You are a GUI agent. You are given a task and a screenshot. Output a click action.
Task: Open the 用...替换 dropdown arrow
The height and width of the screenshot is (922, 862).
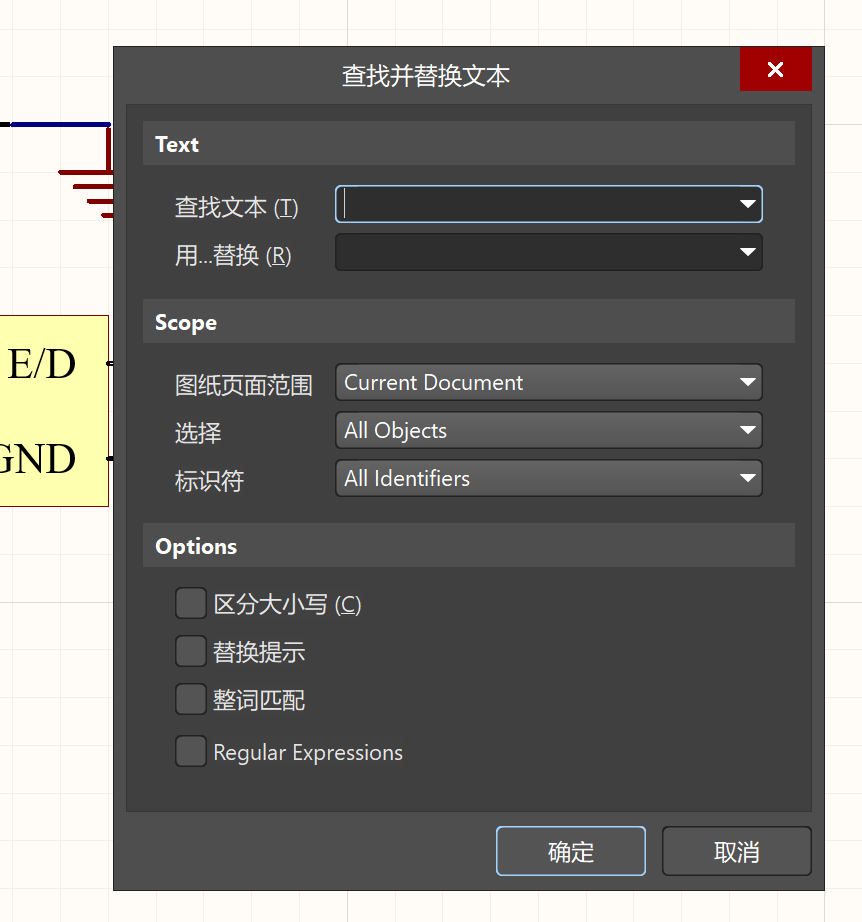click(x=747, y=252)
